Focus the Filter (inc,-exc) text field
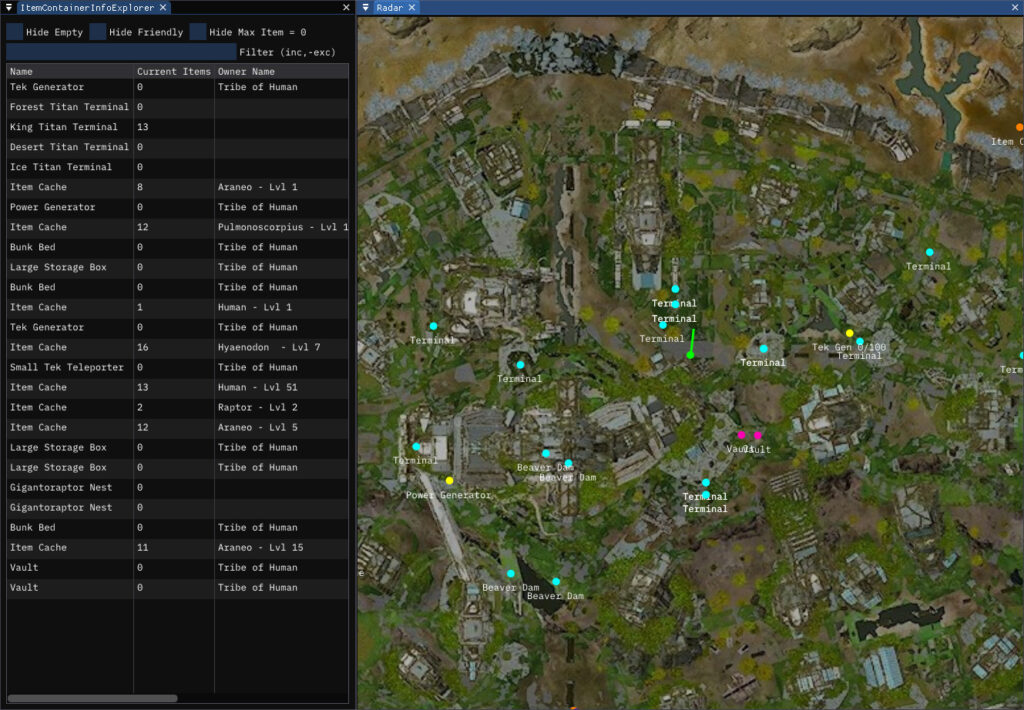The image size is (1024, 710). [x=120, y=52]
